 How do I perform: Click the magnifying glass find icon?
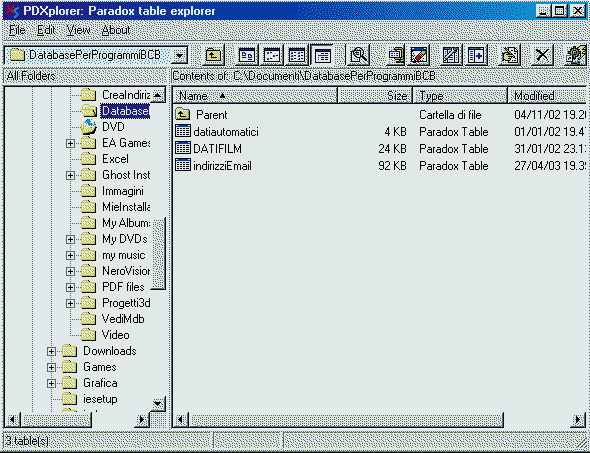tap(359, 56)
